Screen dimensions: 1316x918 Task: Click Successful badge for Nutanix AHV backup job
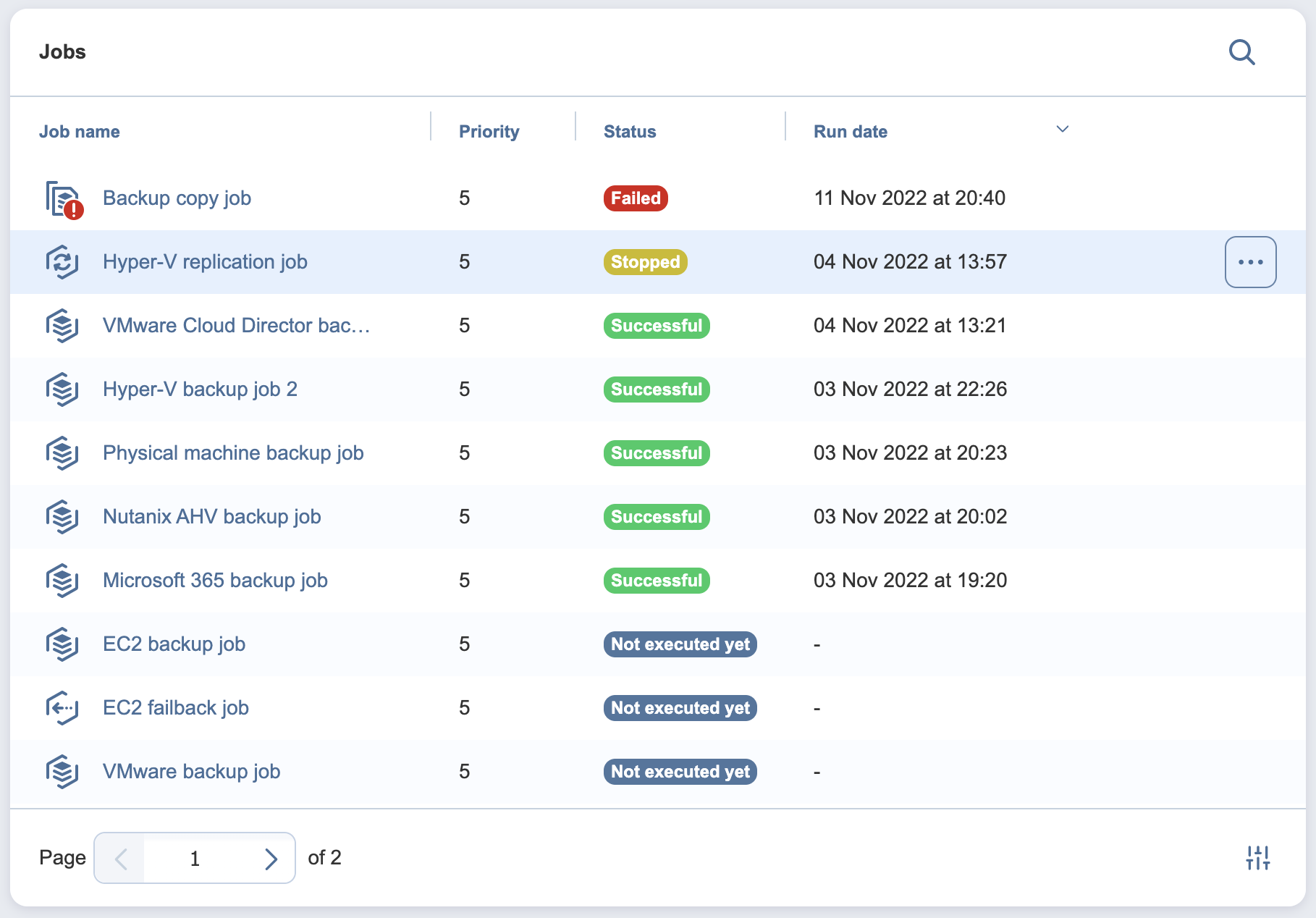point(657,517)
